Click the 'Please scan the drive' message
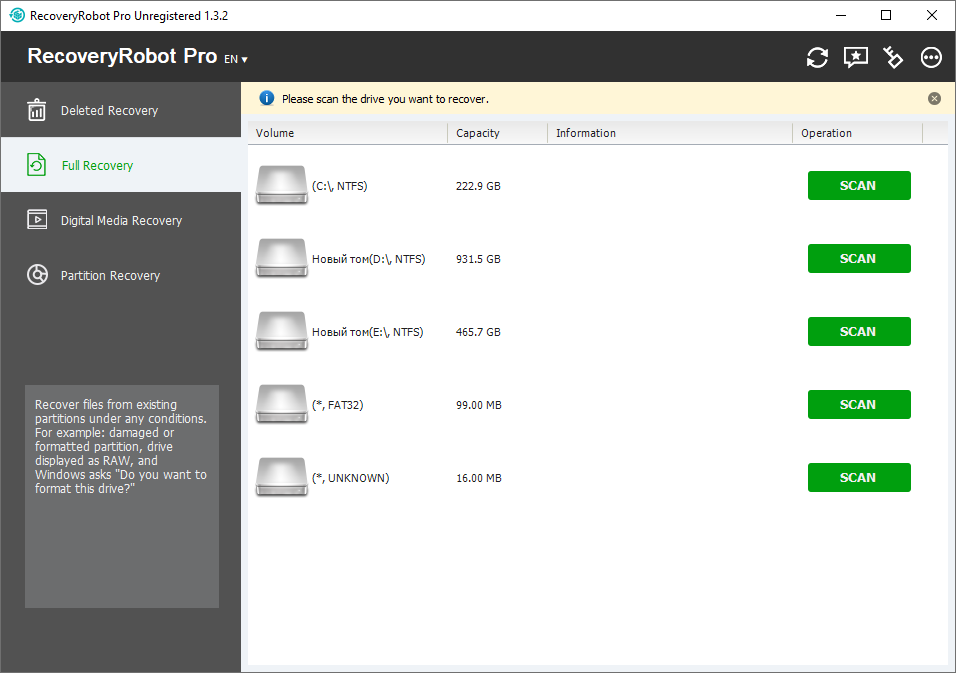 pos(385,99)
